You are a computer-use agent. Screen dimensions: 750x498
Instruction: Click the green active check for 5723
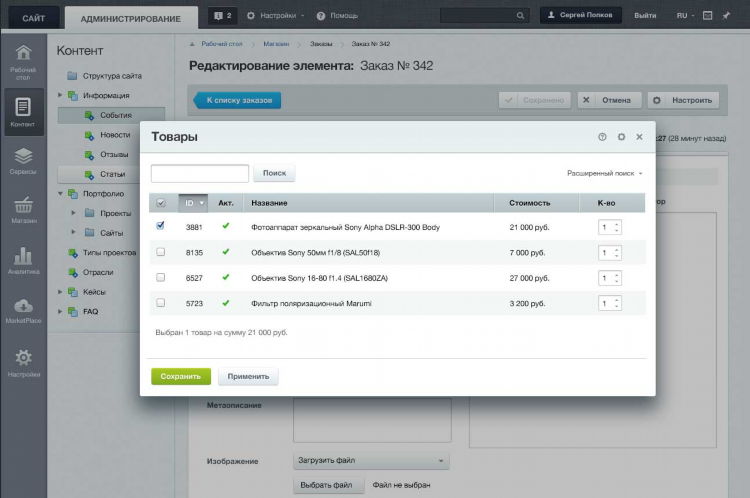tap(226, 302)
